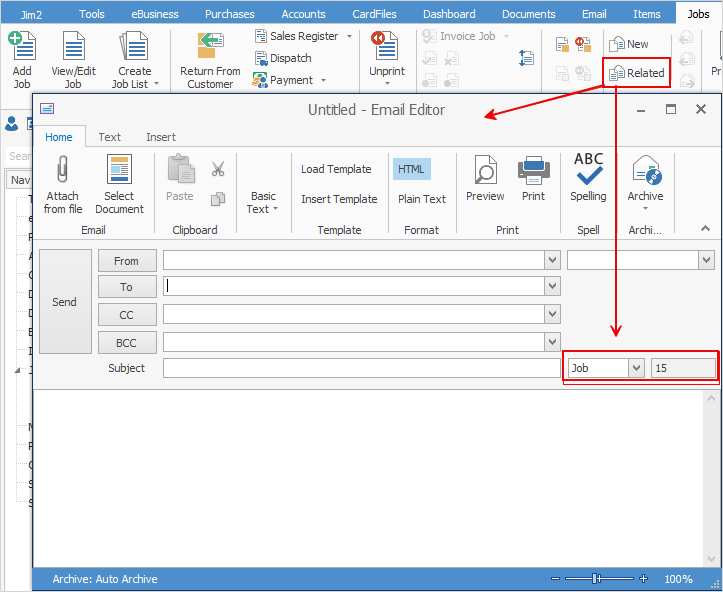The image size is (723, 592).
Task: Click Archive: Auto Archive status text
Action: 105,579
